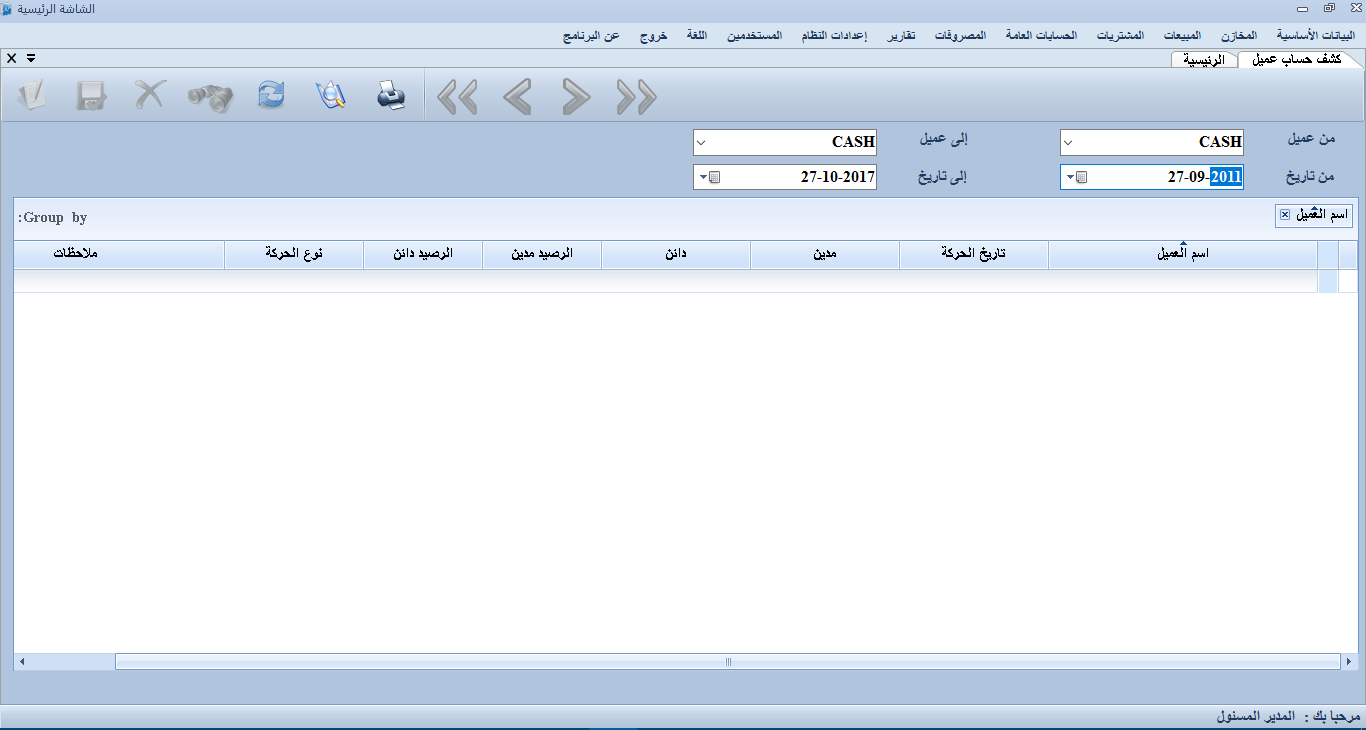The image size is (1366, 730).
Task: Go to first record double-arrow
Action: pyautogui.click(x=457, y=97)
